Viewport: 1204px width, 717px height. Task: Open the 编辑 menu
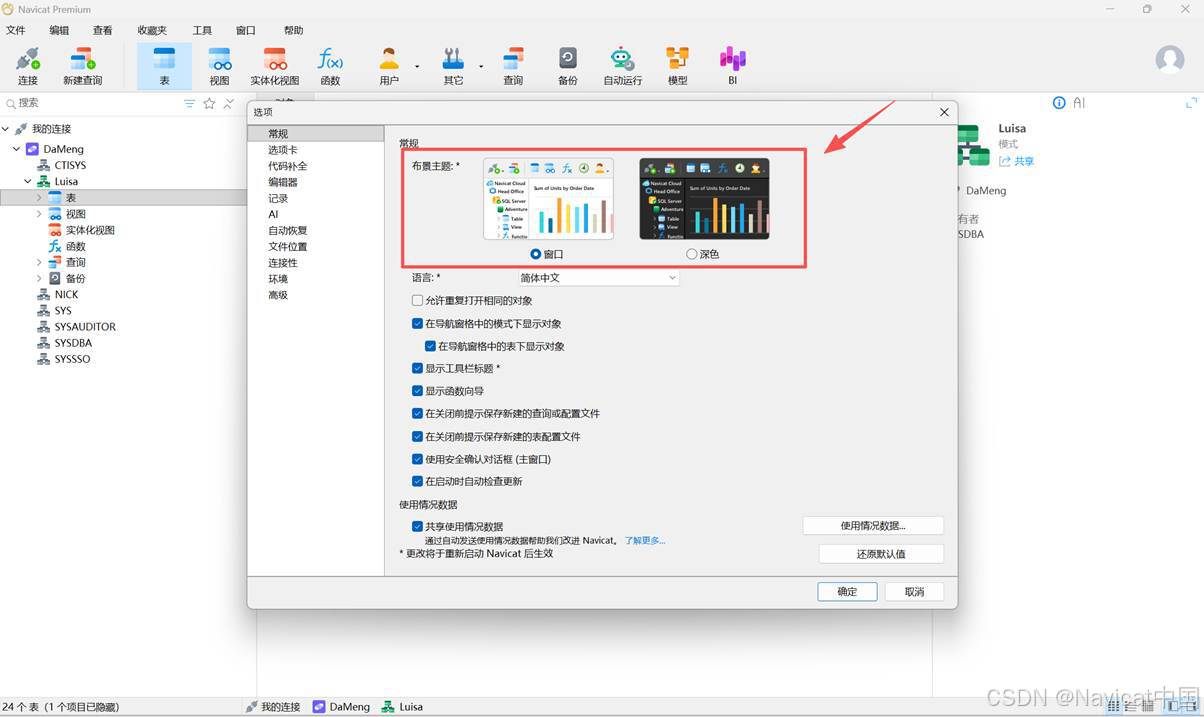click(60, 31)
